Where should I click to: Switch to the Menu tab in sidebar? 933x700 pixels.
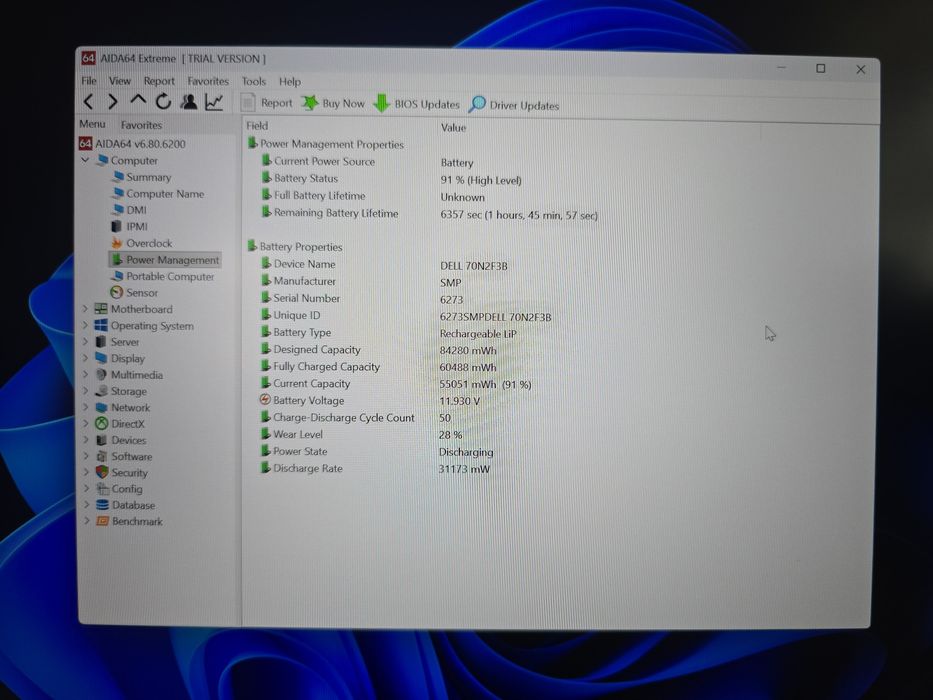pos(92,124)
